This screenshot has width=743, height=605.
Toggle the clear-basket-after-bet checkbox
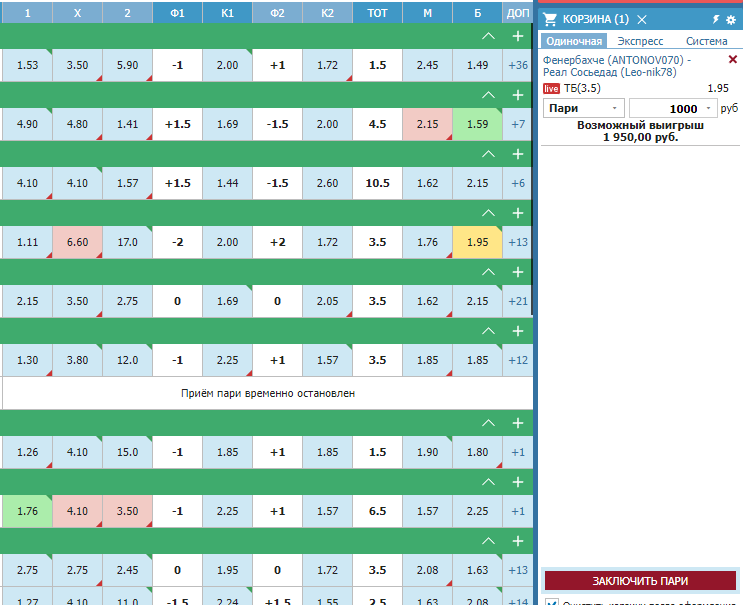pos(550,602)
